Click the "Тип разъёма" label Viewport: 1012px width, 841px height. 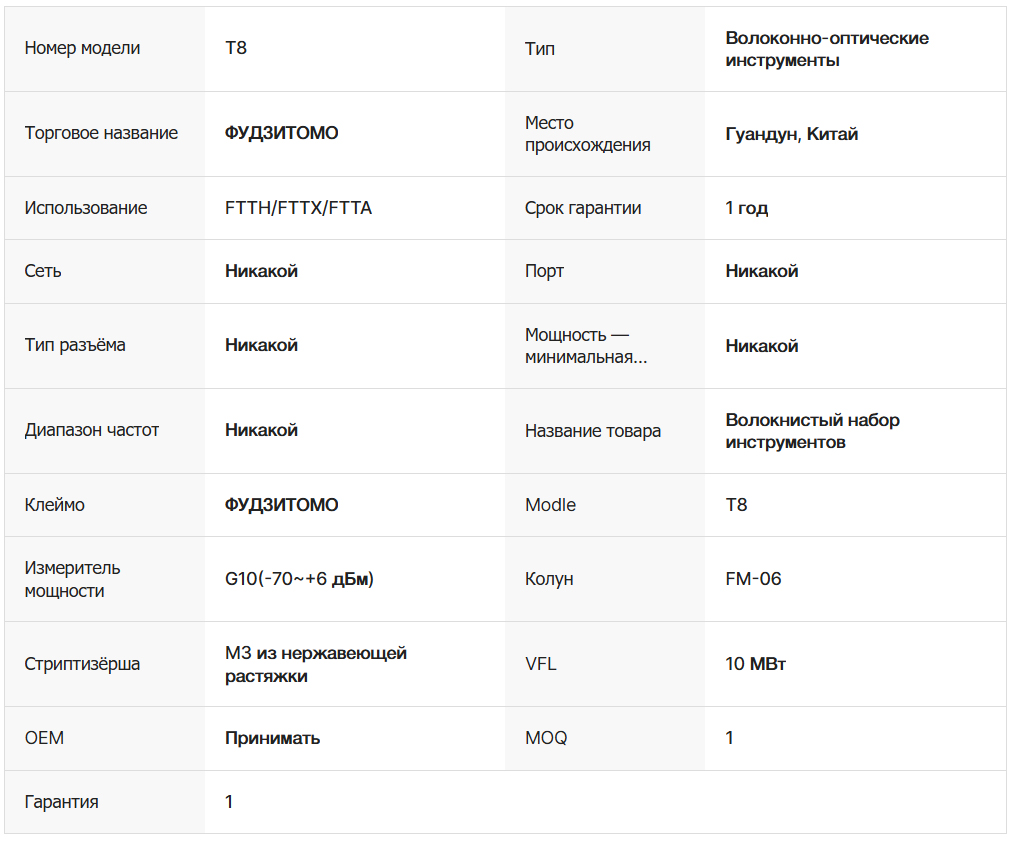pos(75,345)
